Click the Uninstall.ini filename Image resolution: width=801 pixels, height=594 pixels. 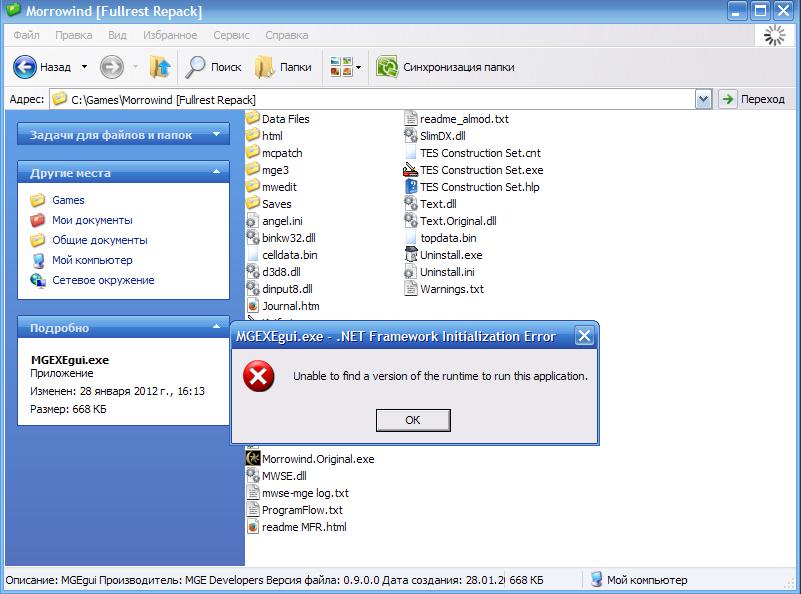click(x=447, y=272)
